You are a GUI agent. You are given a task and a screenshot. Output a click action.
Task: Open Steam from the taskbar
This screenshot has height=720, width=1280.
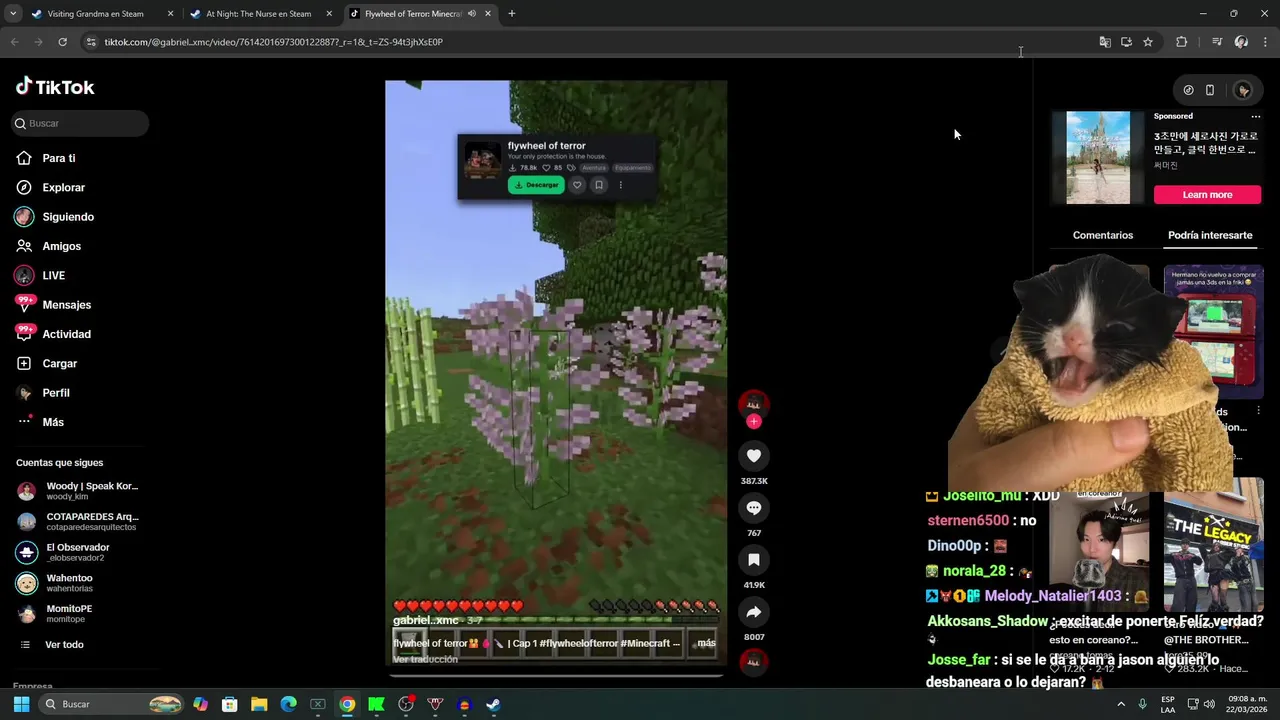(493, 704)
